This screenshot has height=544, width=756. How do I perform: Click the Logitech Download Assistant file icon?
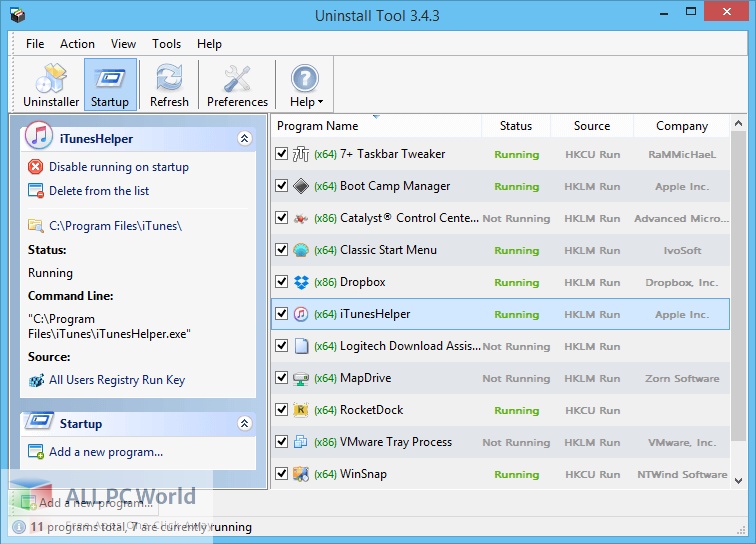[301, 346]
